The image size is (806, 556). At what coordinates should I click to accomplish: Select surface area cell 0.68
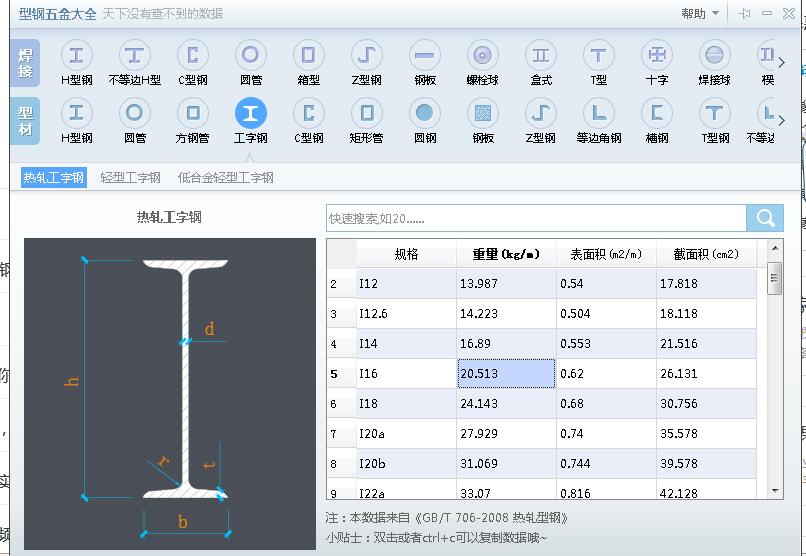point(606,403)
